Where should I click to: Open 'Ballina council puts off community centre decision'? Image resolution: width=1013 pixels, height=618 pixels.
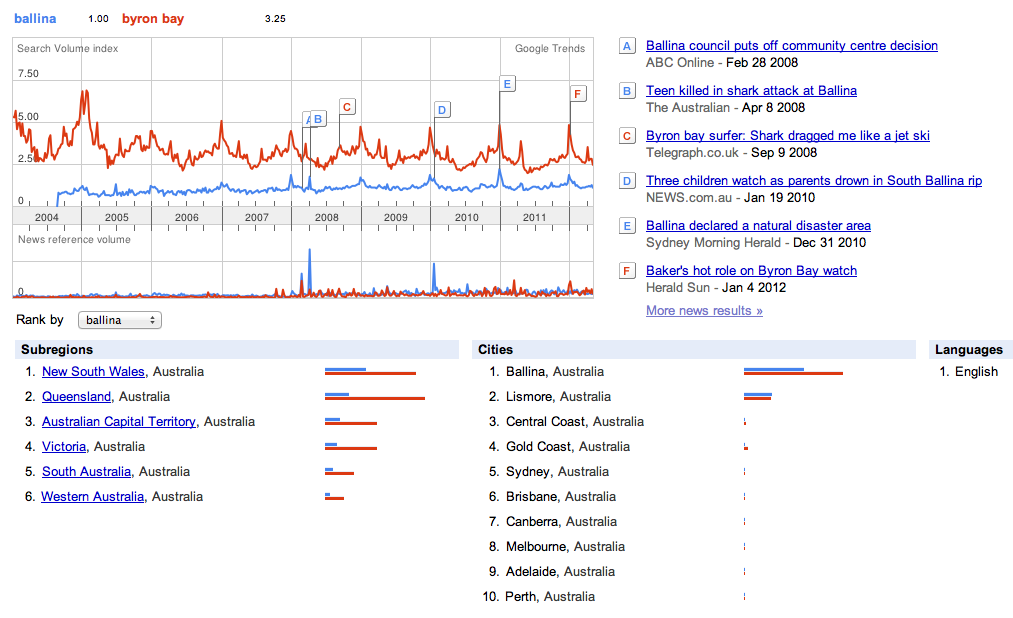(x=791, y=46)
